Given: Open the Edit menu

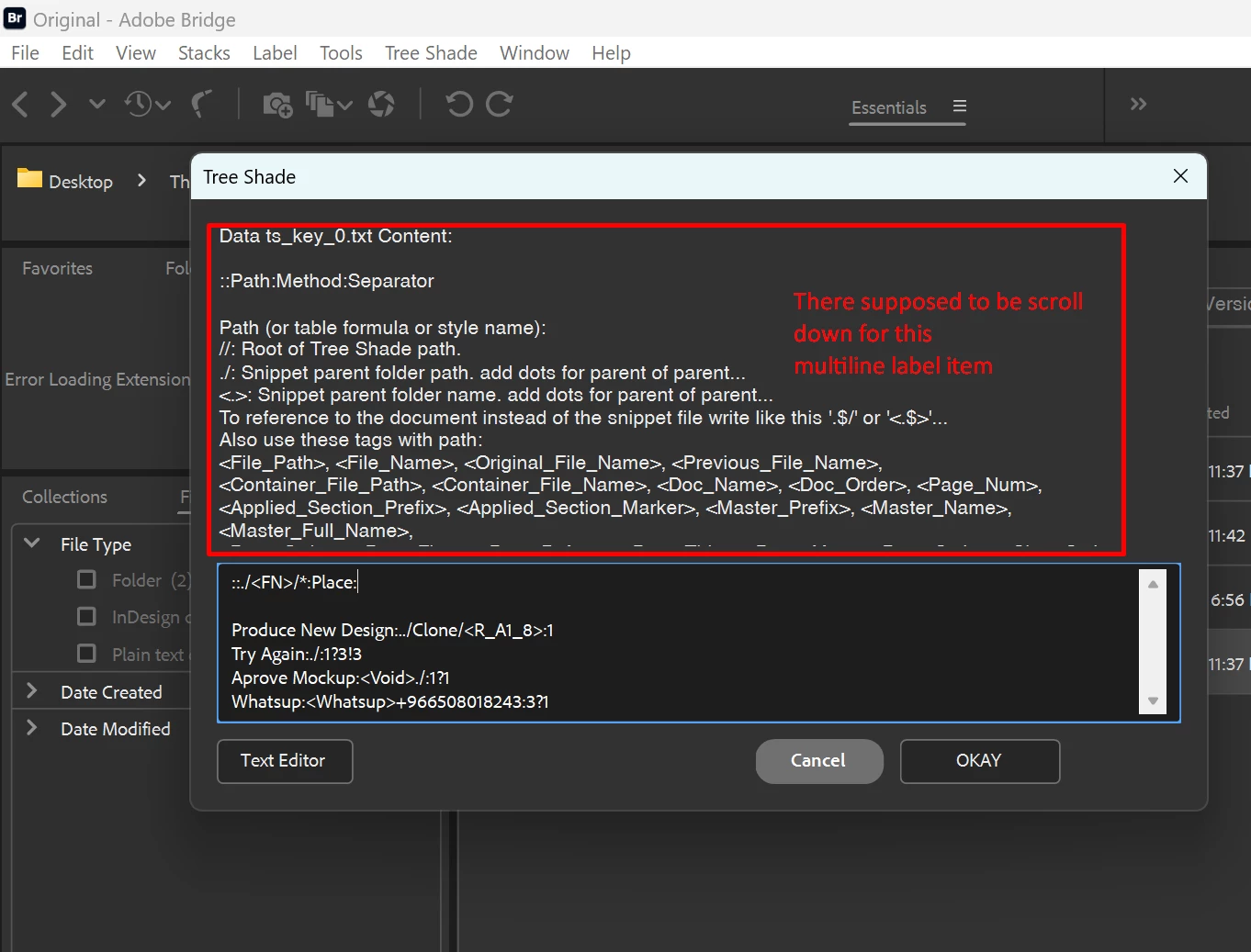Looking at the screenshot, I should coord(77,53).
